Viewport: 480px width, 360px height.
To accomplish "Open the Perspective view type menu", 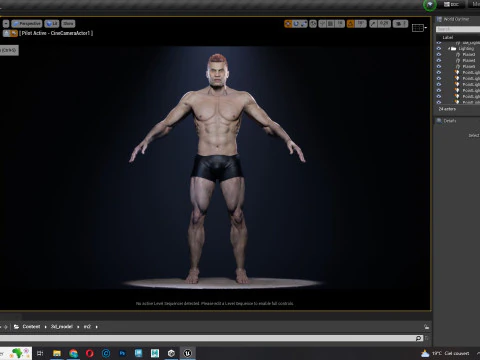I will click(x=27, y=24).
